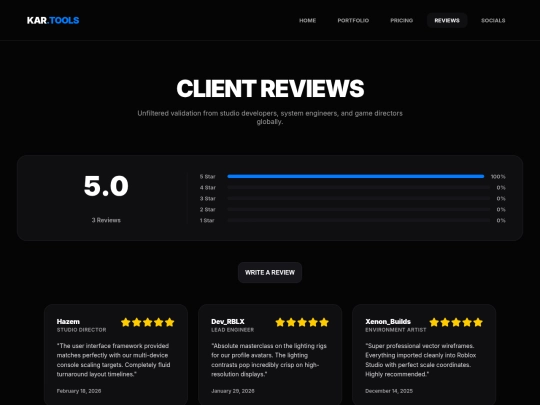Click the 0% label for 4 Star
Screen dimensions: 540x405
(x=501, y=187)
